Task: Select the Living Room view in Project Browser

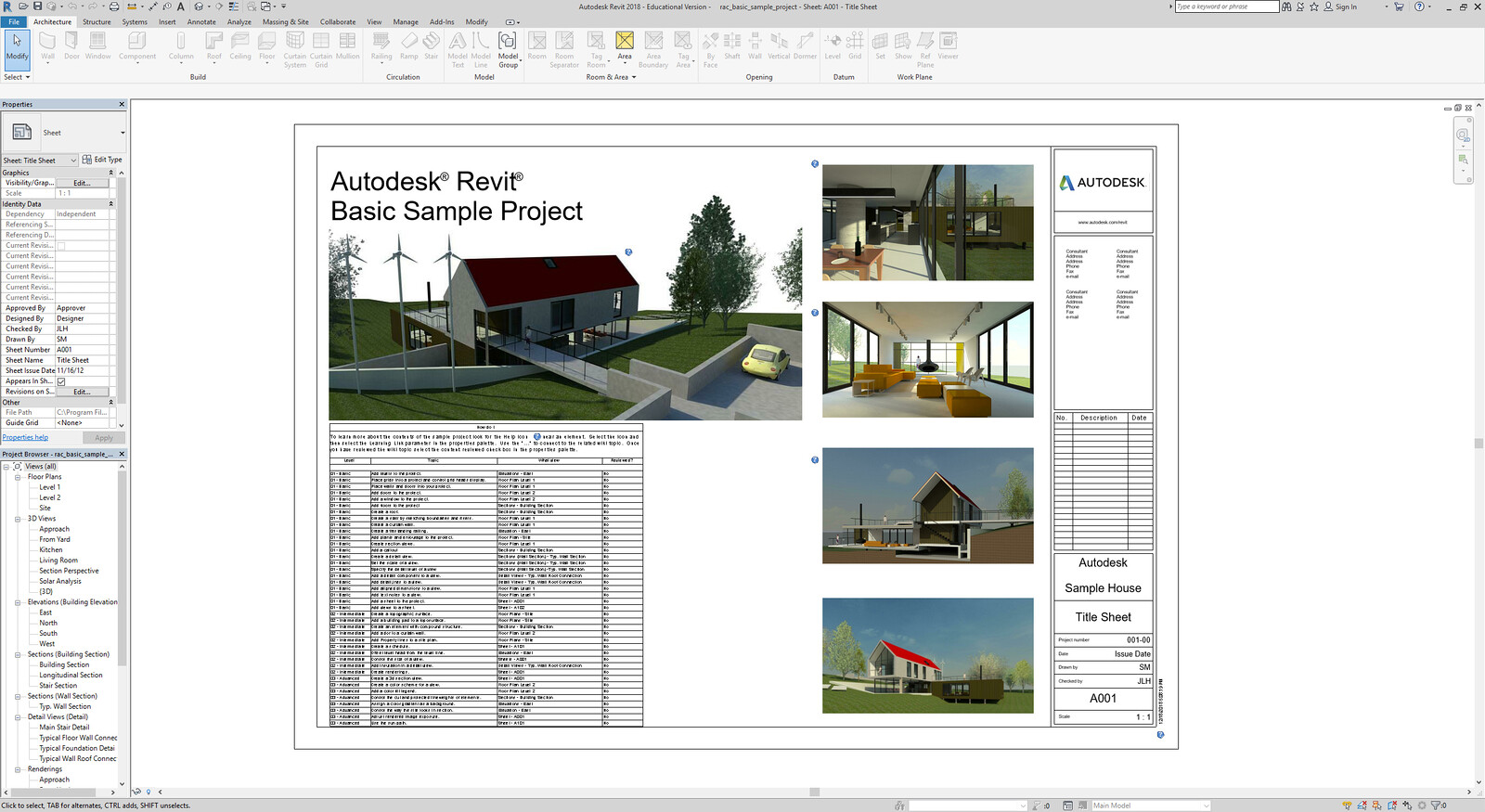Action: pyautogui.click(x=58, y=561)
